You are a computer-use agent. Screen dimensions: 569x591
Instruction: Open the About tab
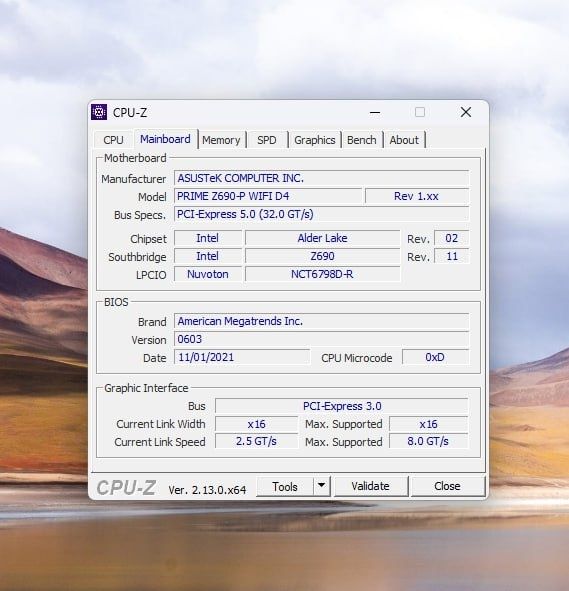point(404,140)
